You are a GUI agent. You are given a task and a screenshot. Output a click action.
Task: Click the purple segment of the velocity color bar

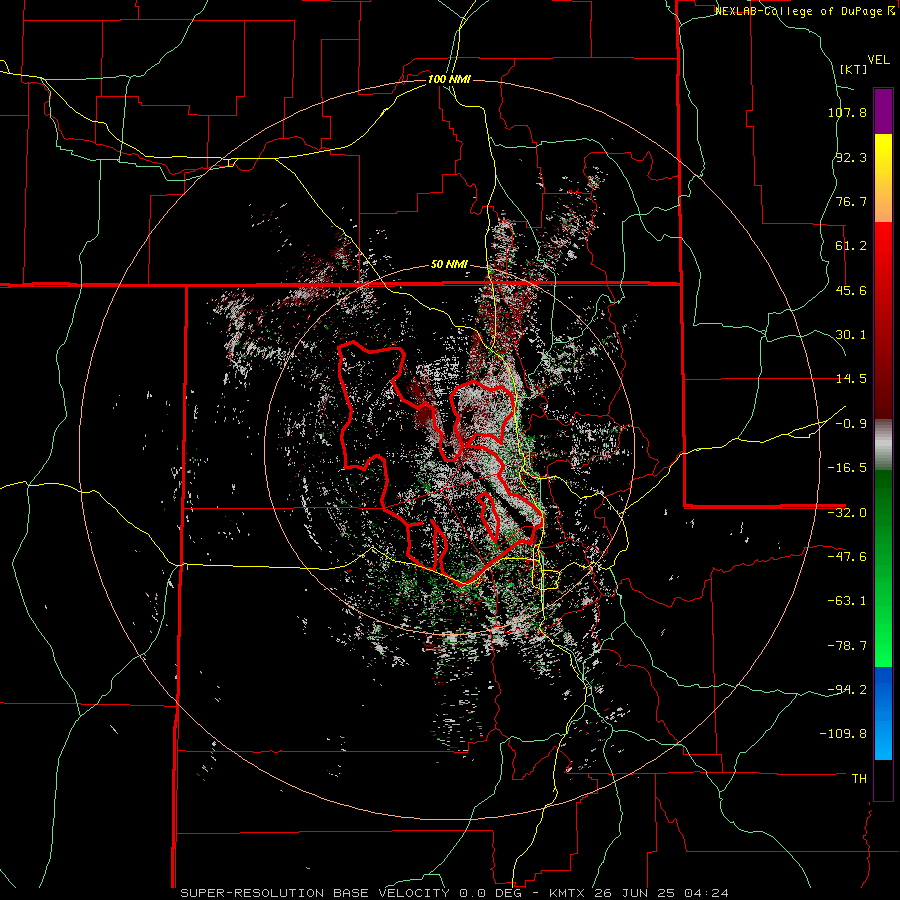pyautogui.click(x=883, y=111)
